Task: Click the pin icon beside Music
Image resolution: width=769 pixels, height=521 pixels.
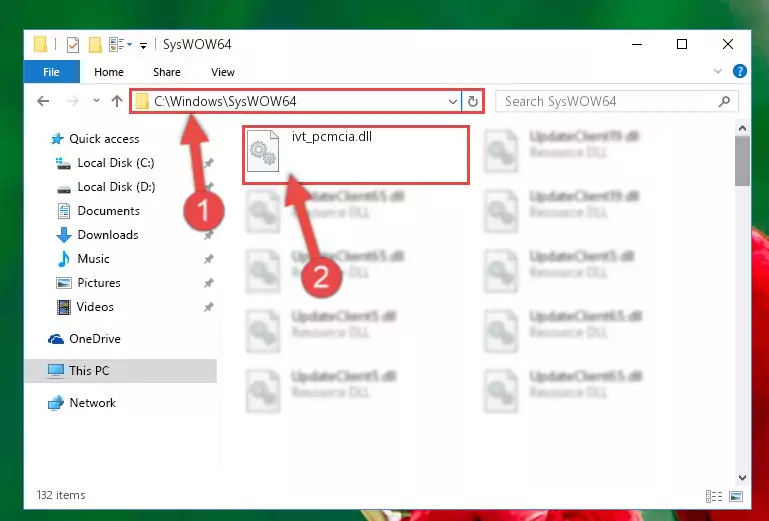Action: (208, 259)
